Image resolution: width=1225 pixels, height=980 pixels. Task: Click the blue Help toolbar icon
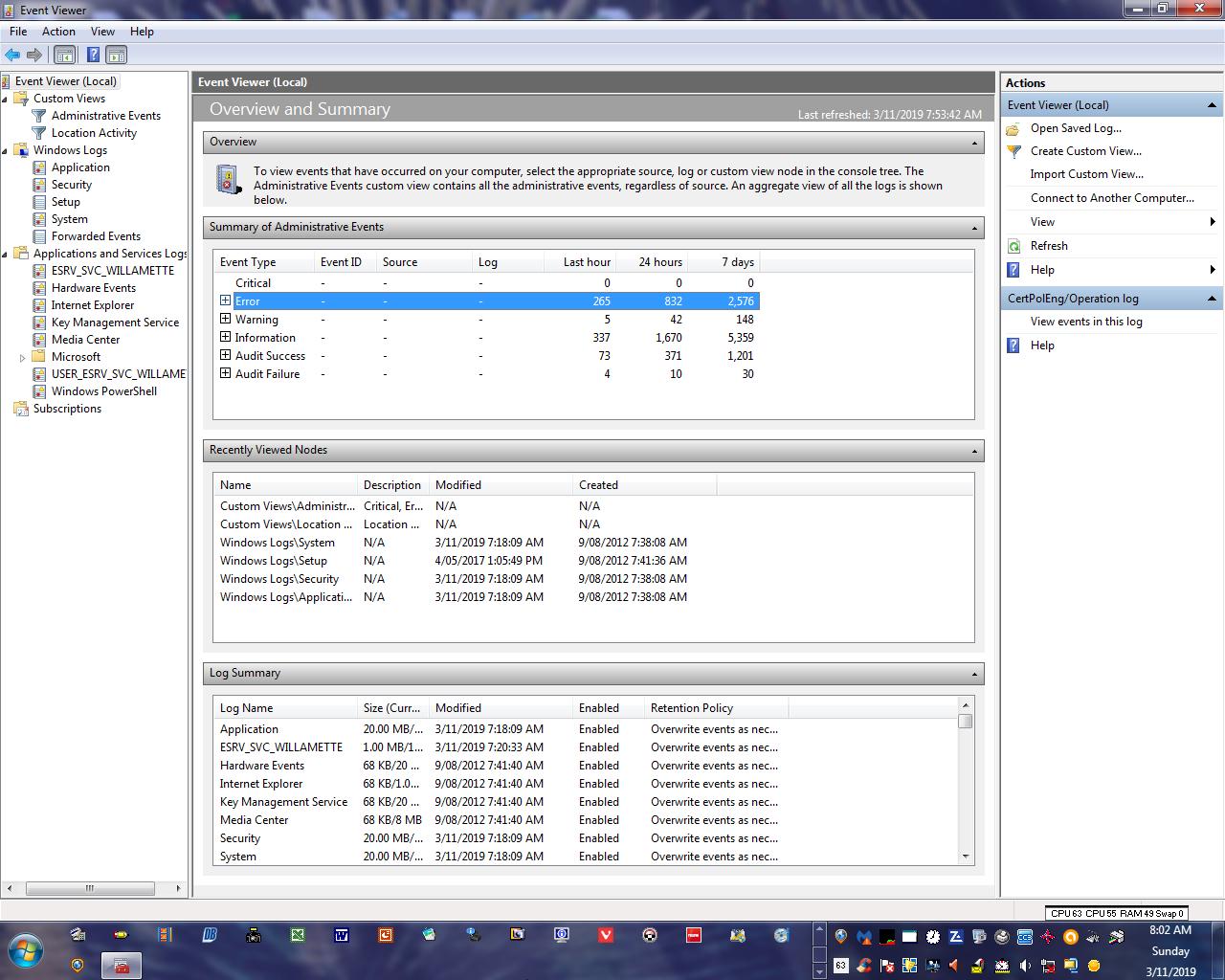coord(93,56)
